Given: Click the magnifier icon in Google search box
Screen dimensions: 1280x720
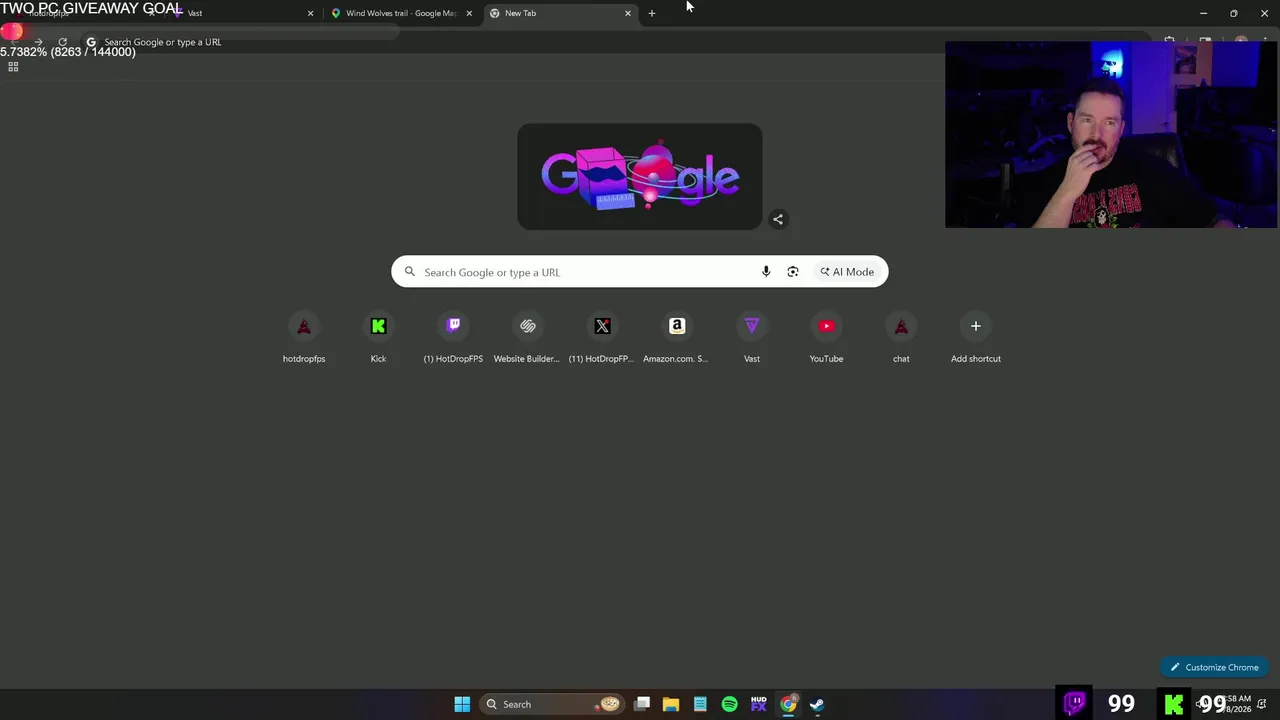Looking at the screenshot, I should coord(409,272).
